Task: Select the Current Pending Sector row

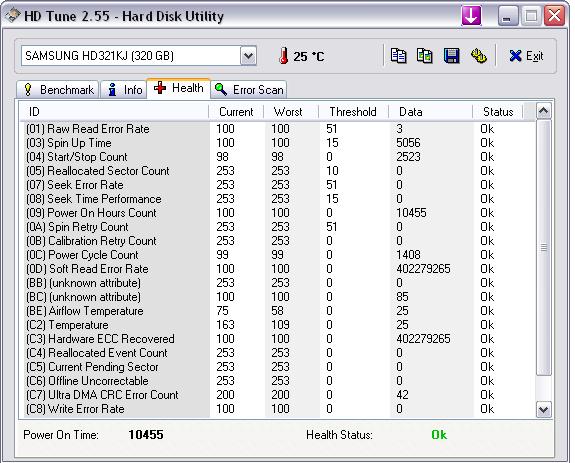Action: (279, 367)
